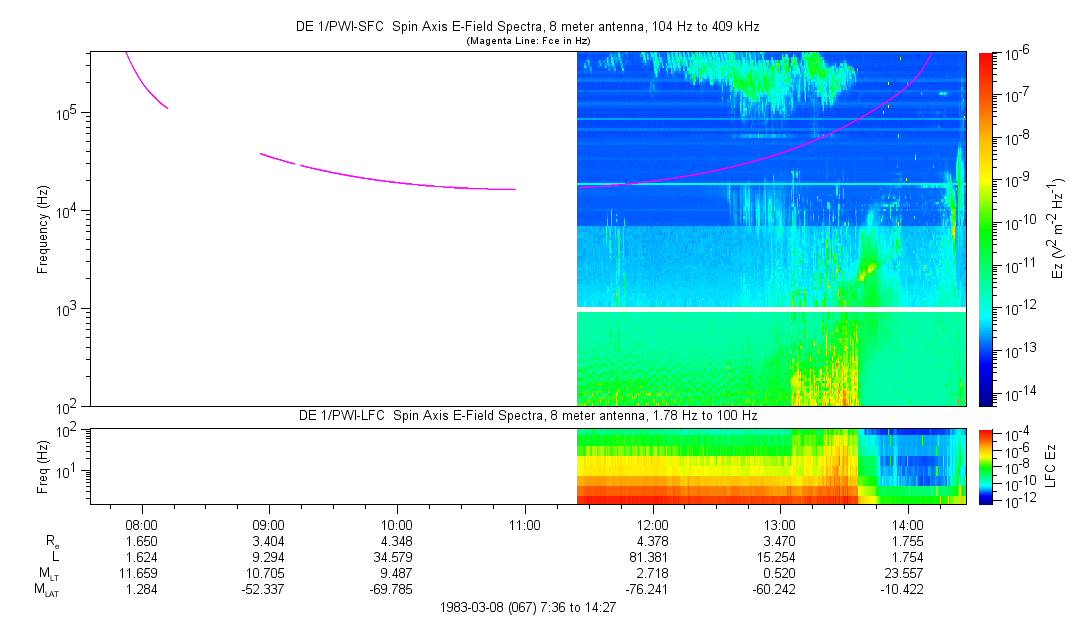Click the Ez units colorbar label
Screen dimensions: 1083x620
point(1059,229)
